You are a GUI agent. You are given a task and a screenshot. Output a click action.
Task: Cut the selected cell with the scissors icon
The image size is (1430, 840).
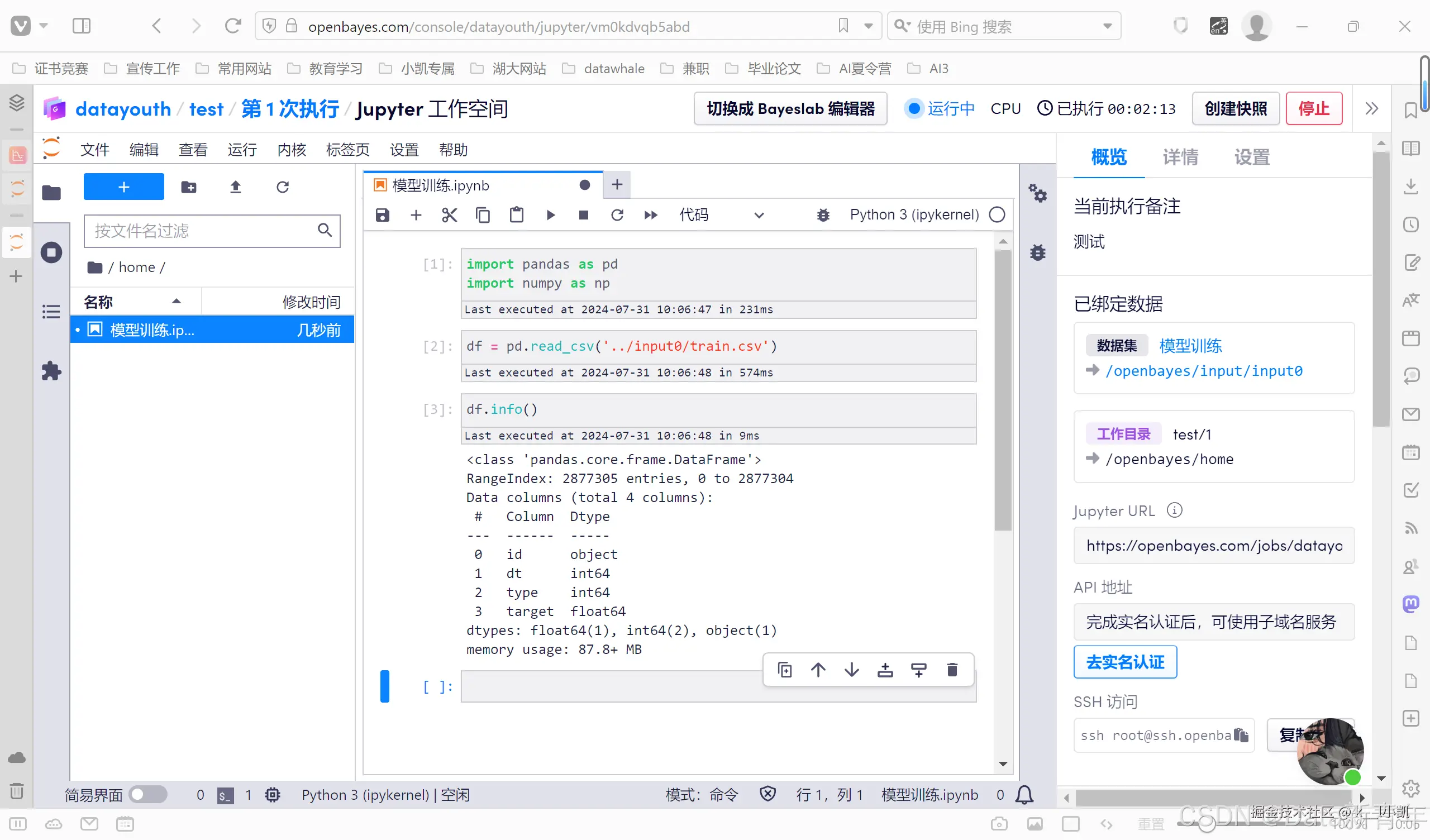tap(449, 215)
